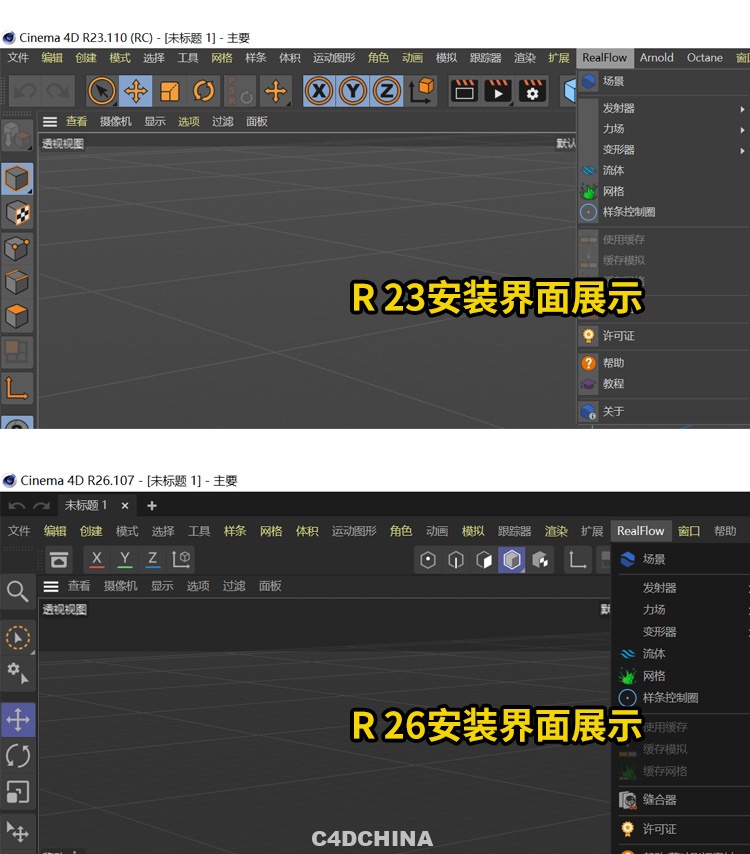This screenshot has height=854, width=750.
Task: Choose 许可证 in R23 RealFlow menu
Action: [663, 336]
